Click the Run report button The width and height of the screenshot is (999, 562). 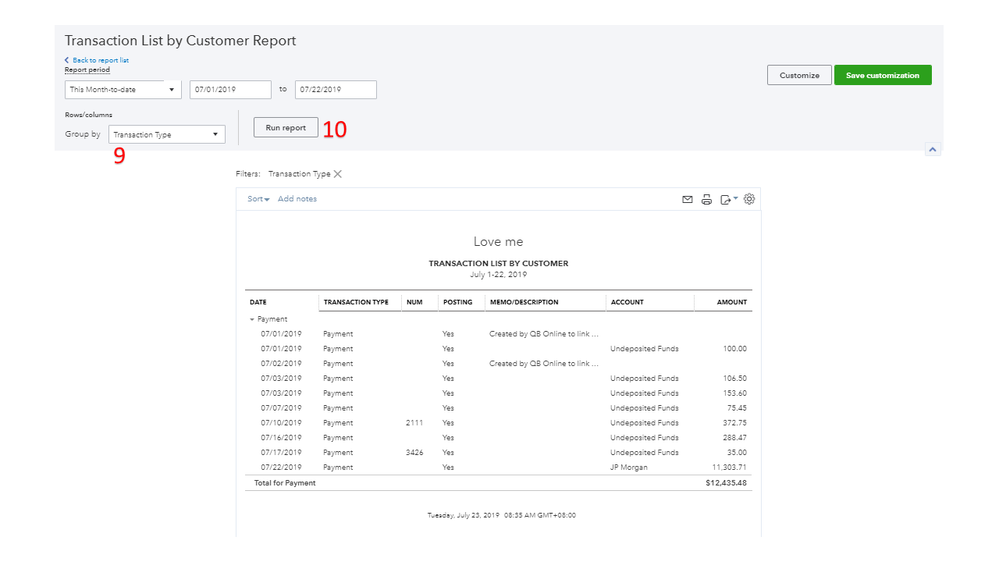click(286, 128)
